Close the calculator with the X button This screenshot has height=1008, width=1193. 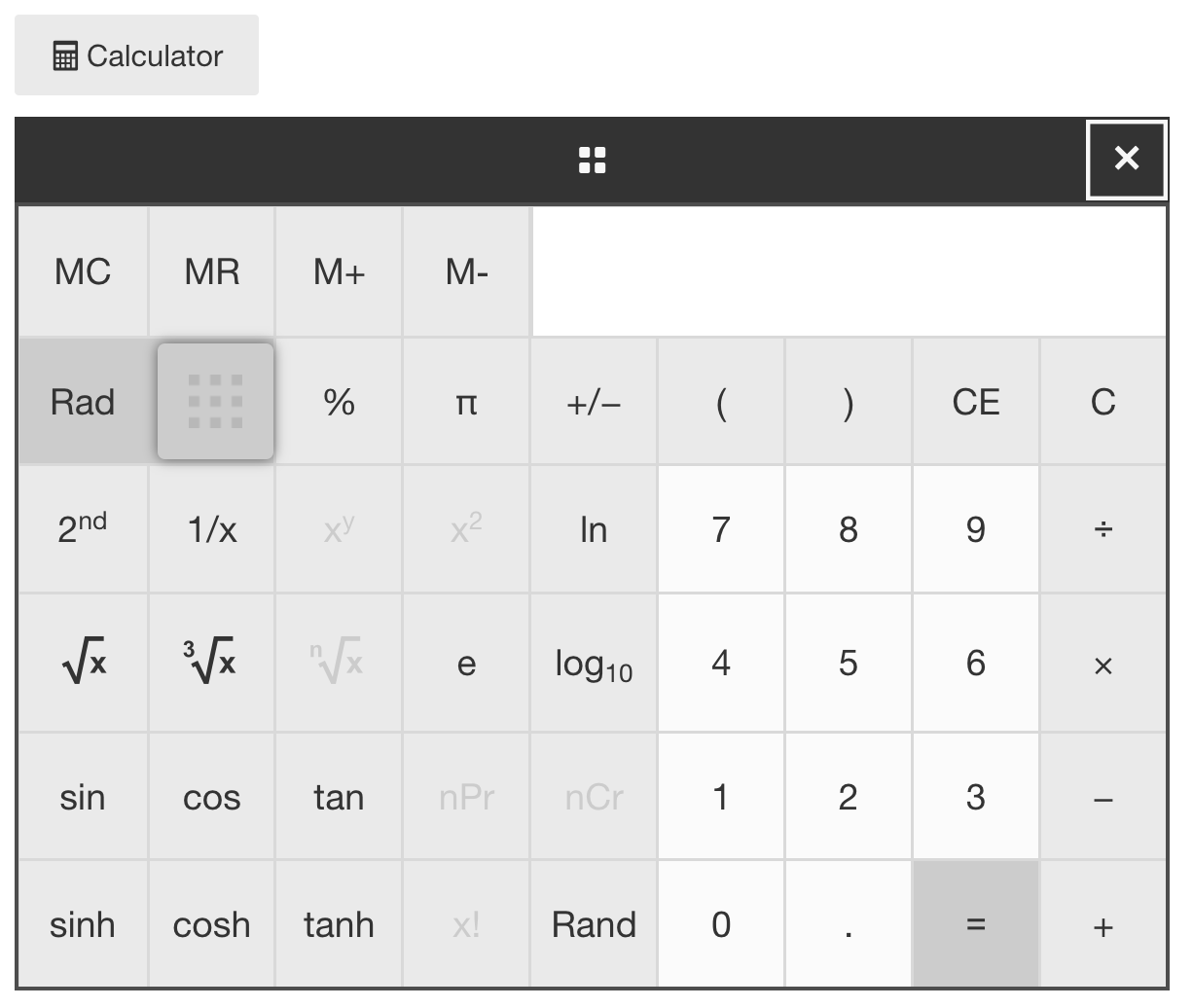[x=1126, y=160]
